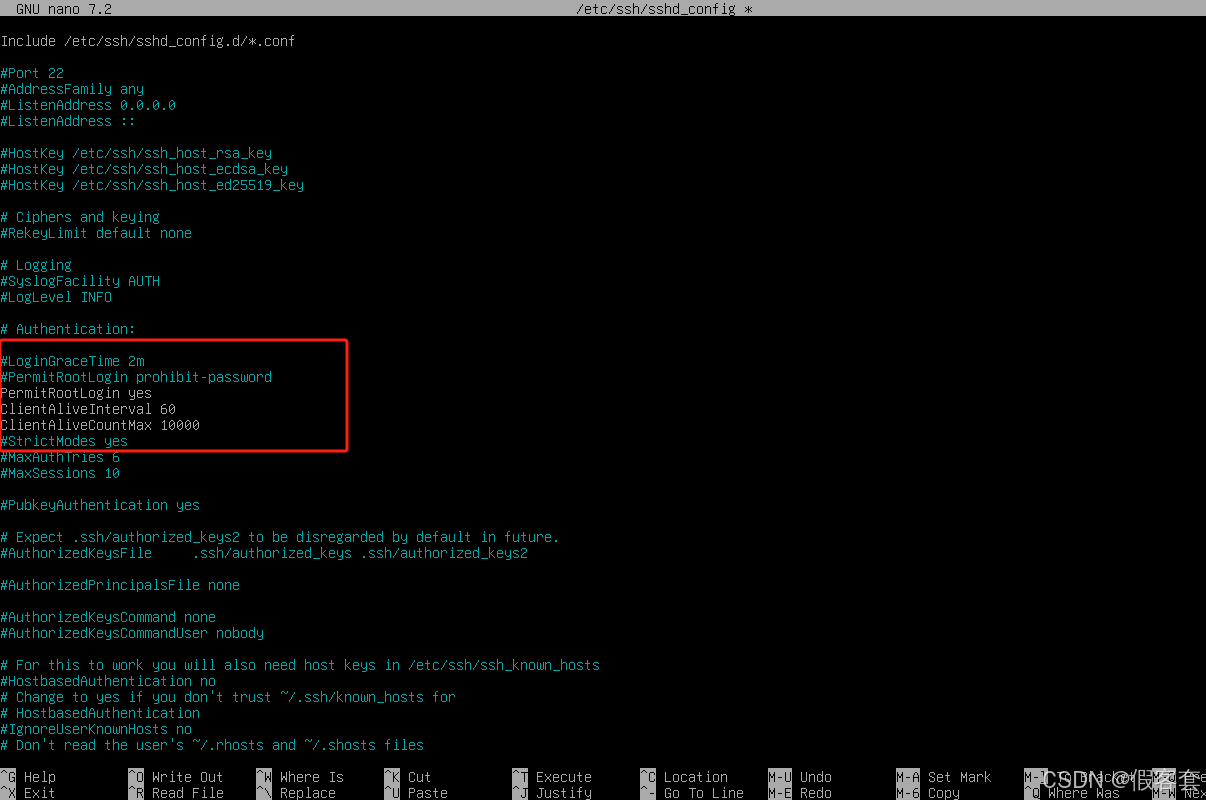
Task: Paste clipboard contents with ^U
Action: click(420, 792)
